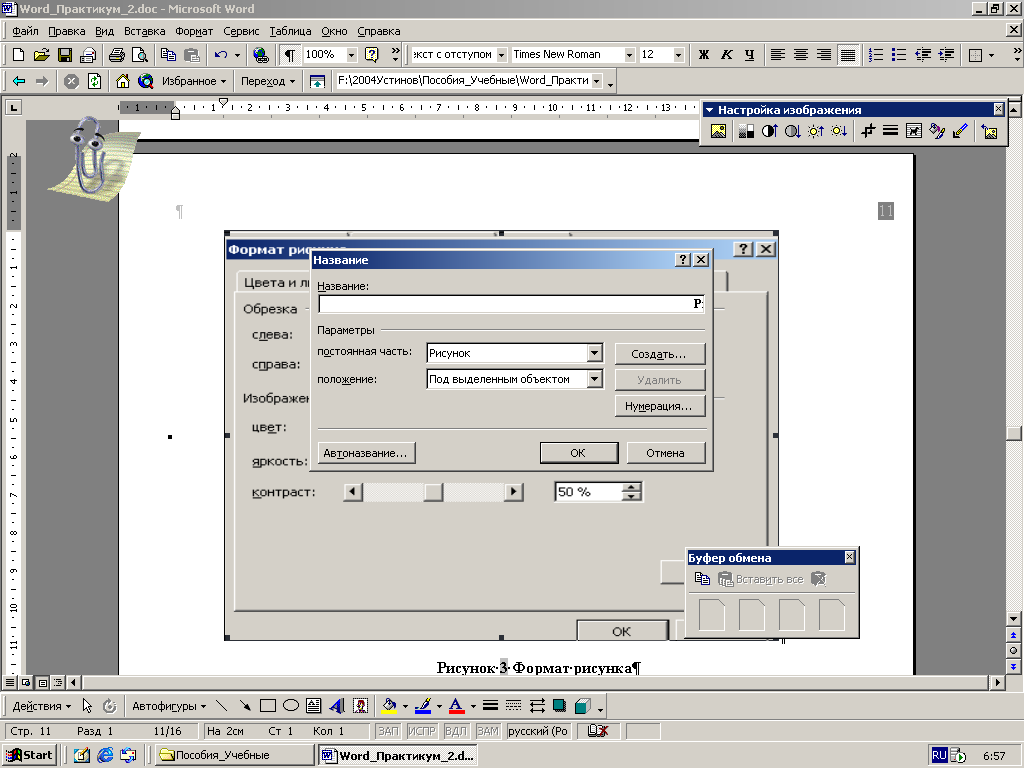Open the Файл menu
The image size is (1024, 768).
tap(25, 31)
